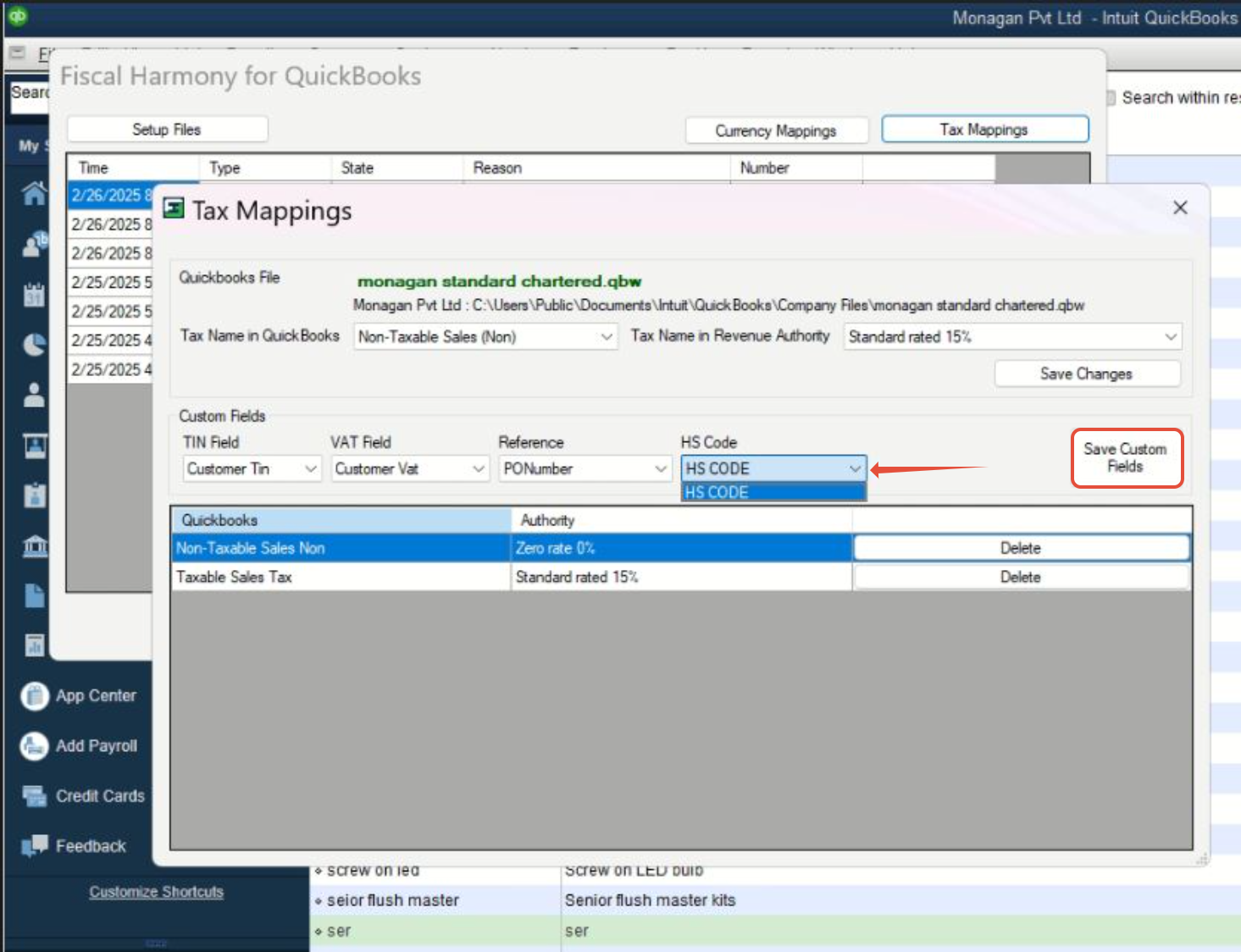Click the Add Payroll label in sidebar
1241x952 pixels.
97,745
